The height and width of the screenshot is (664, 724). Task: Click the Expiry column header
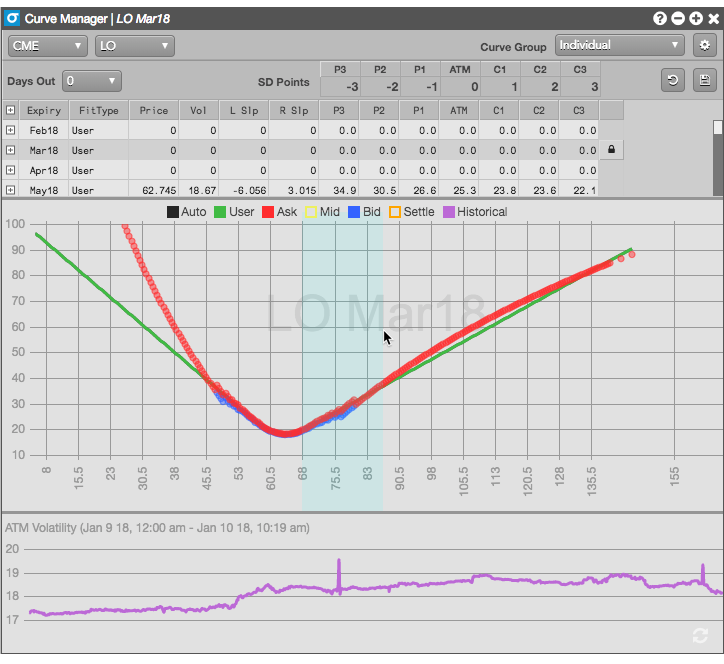(44, 110)
